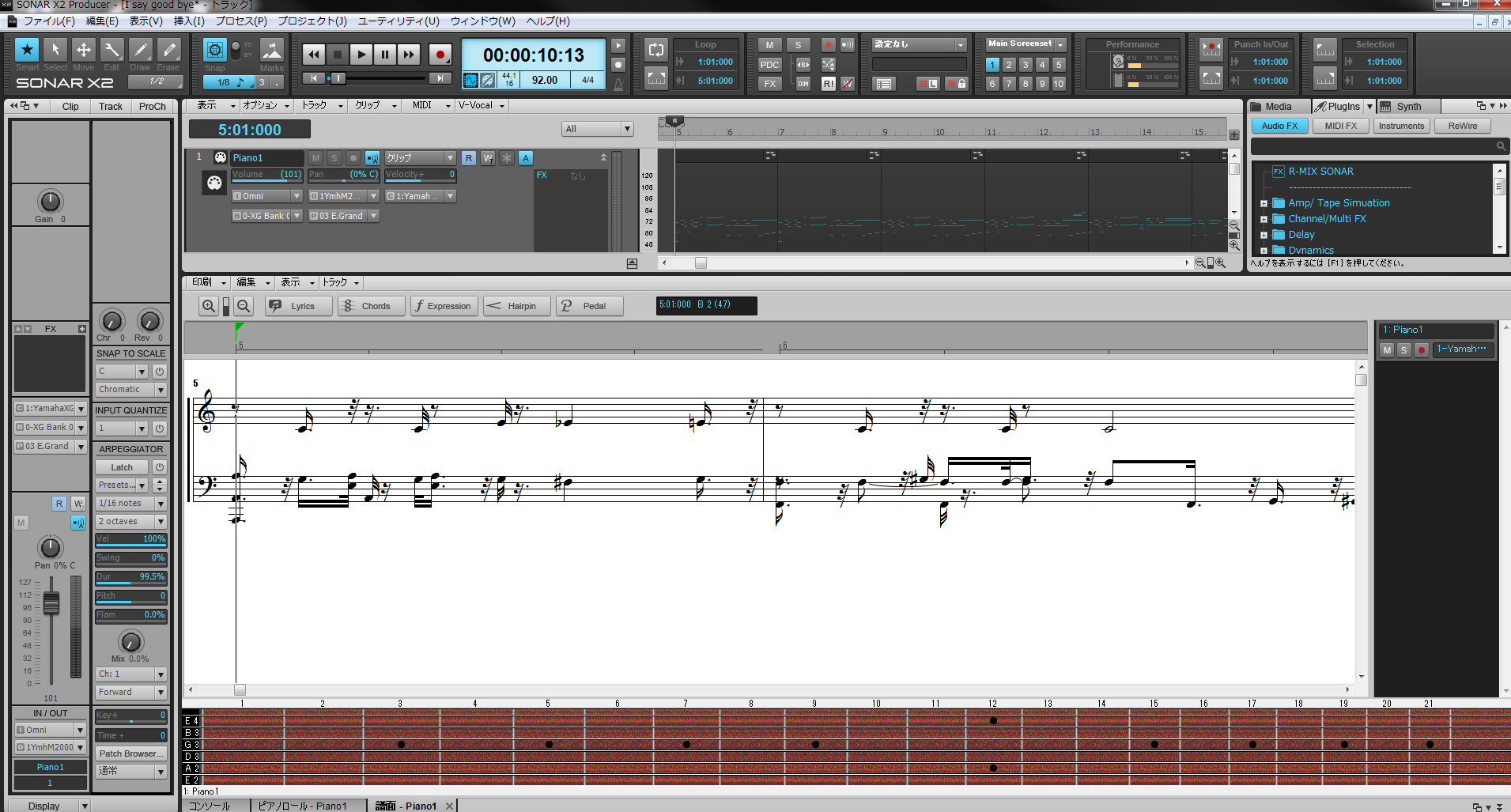Expand the Delay plugin folder
The image size is (1511, 812).
(1264, 235)
